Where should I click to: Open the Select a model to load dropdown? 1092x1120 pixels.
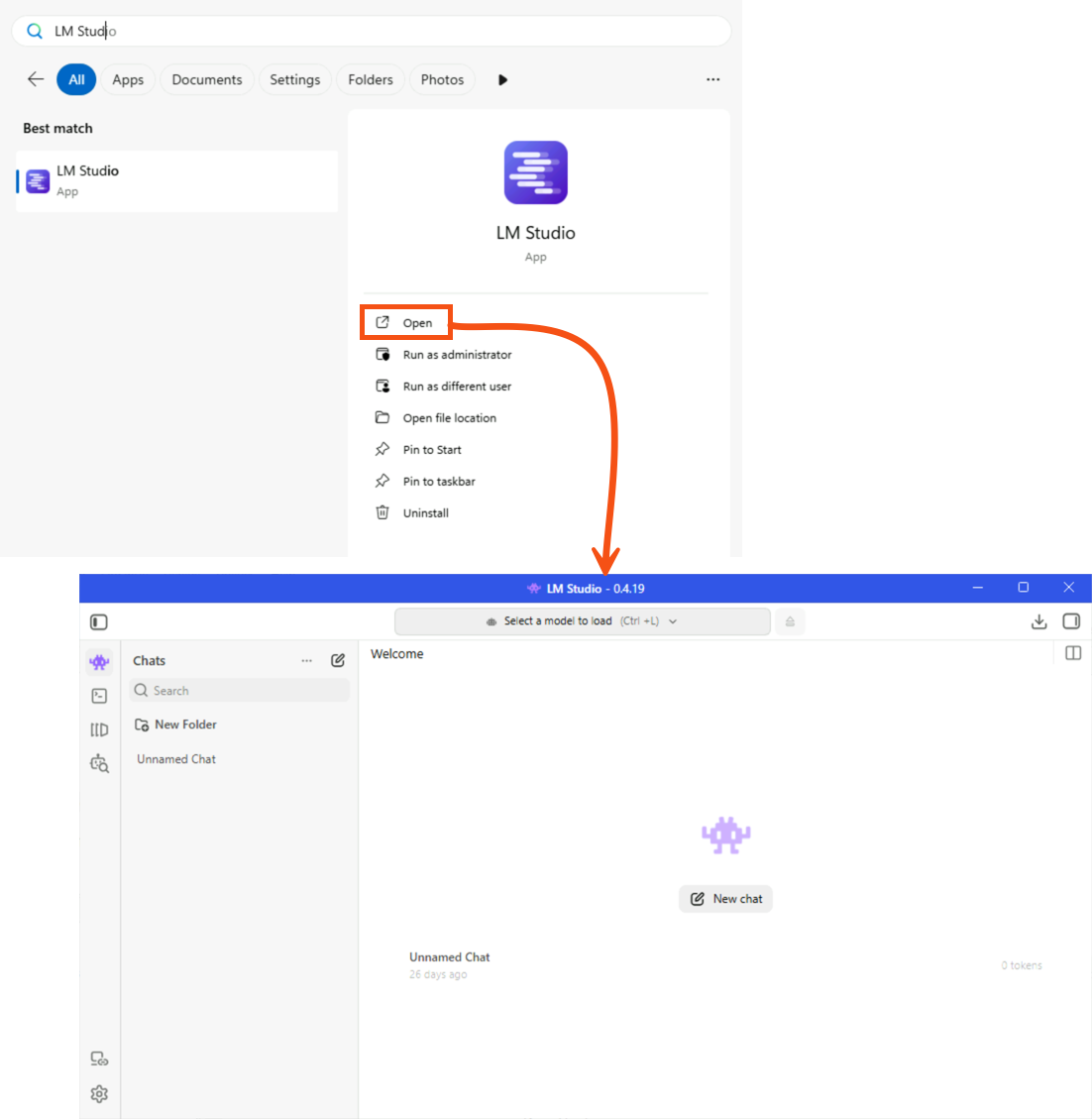click(582, 621)
